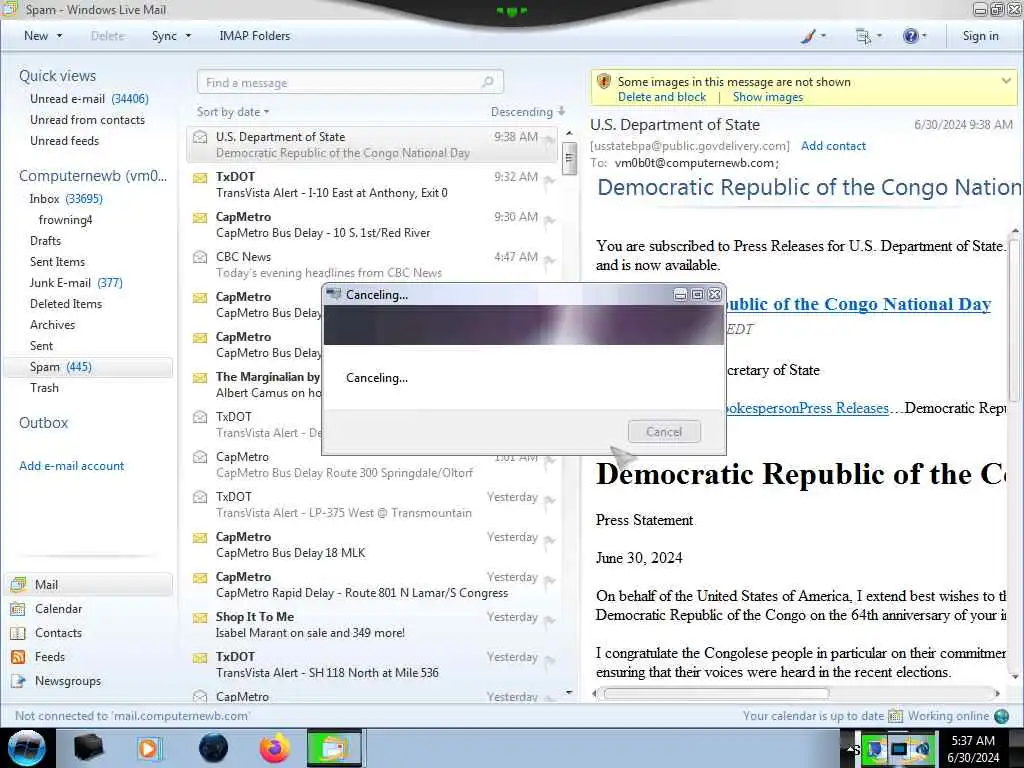This screenshot has height=768, width=1024.
Task: Flag the Shop It To Me message
Action: point(550,620)
